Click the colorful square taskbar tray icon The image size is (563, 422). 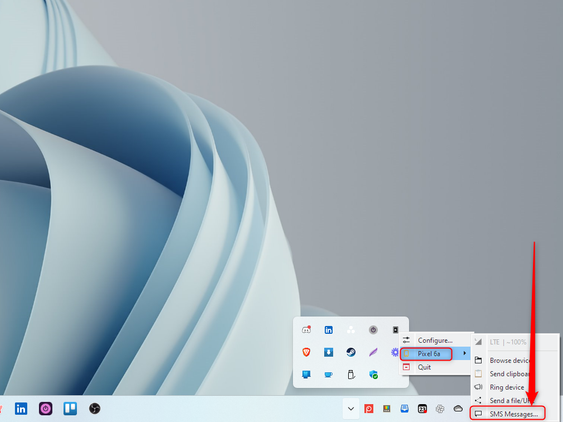[x=386, y=409]
